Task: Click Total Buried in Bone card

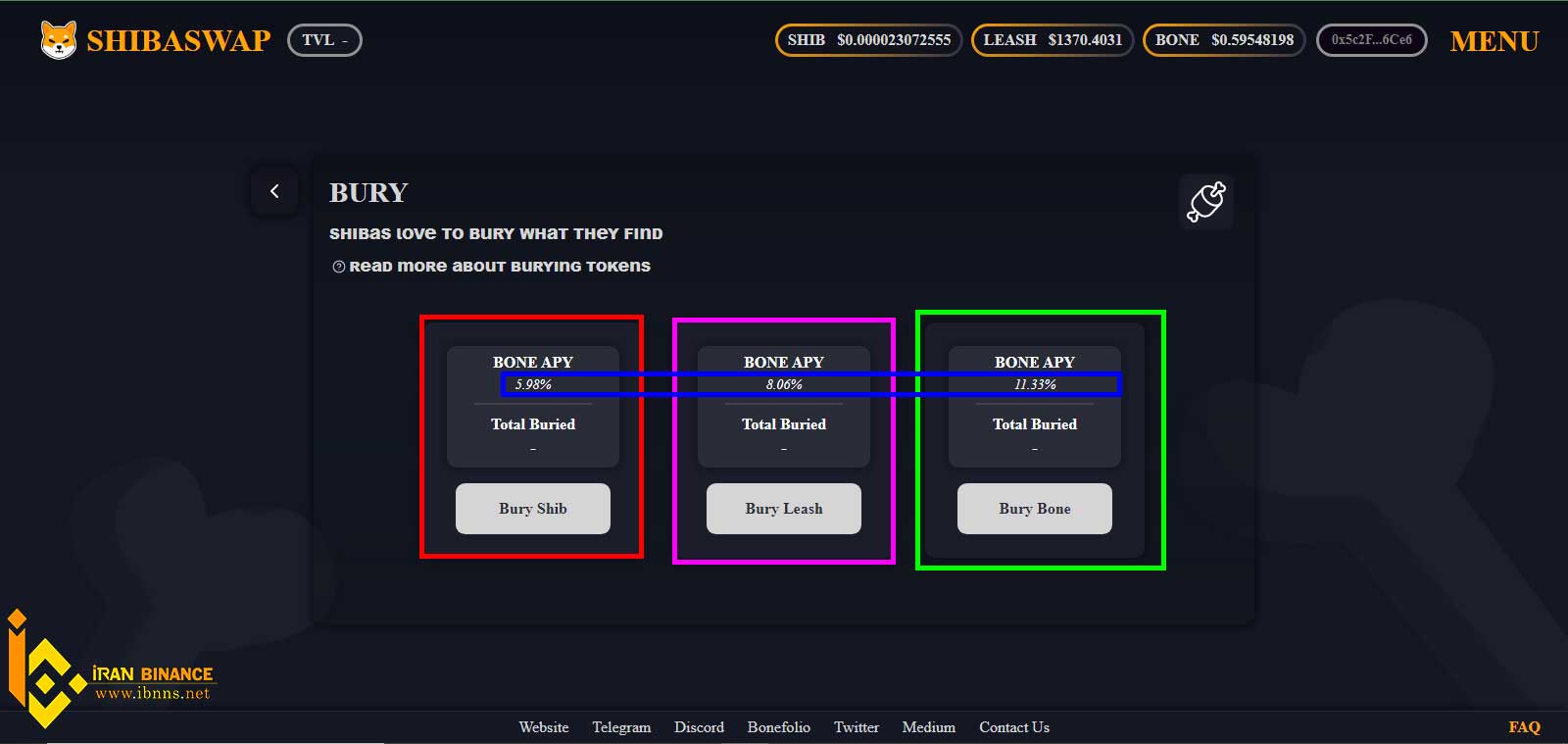Action: (1035, 424)
